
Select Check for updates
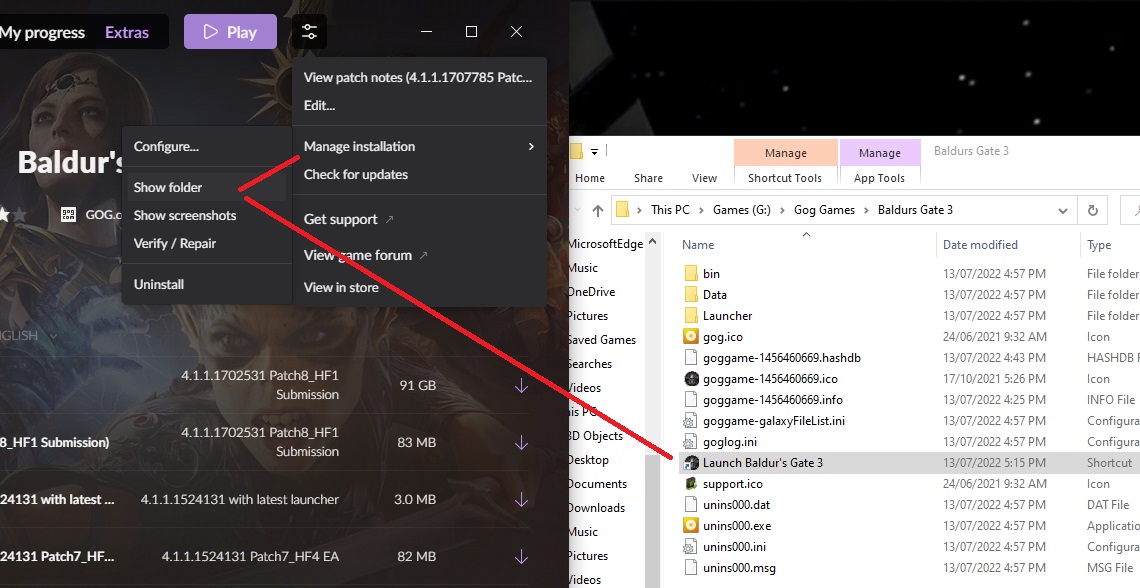click(x=356, y=174)
